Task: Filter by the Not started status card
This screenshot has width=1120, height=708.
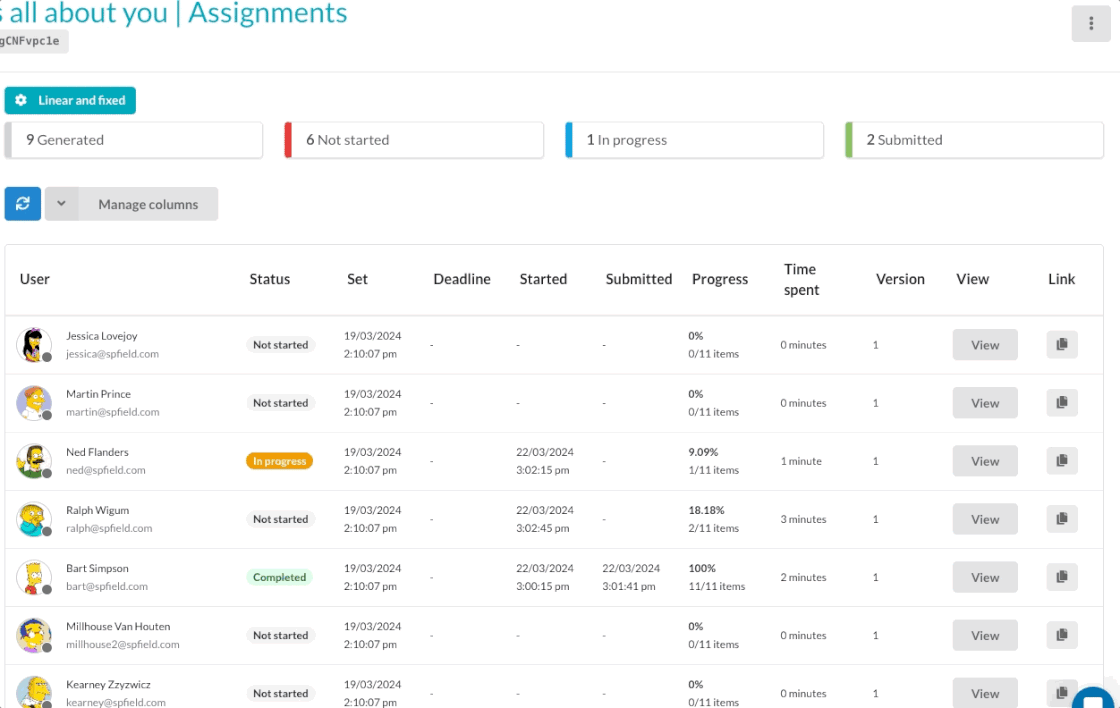Action: pos(413,139)
